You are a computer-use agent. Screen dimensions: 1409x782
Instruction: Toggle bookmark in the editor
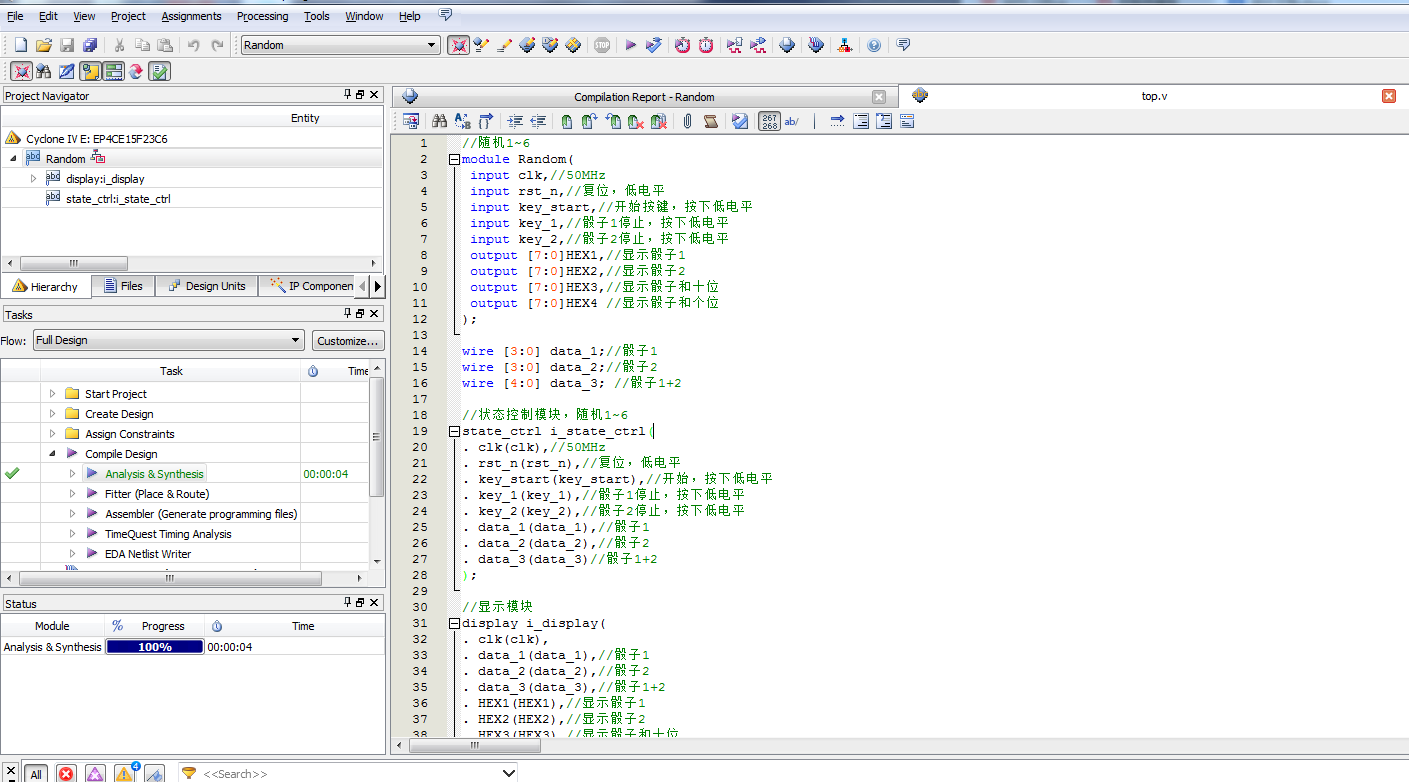[x=567, y=121]
